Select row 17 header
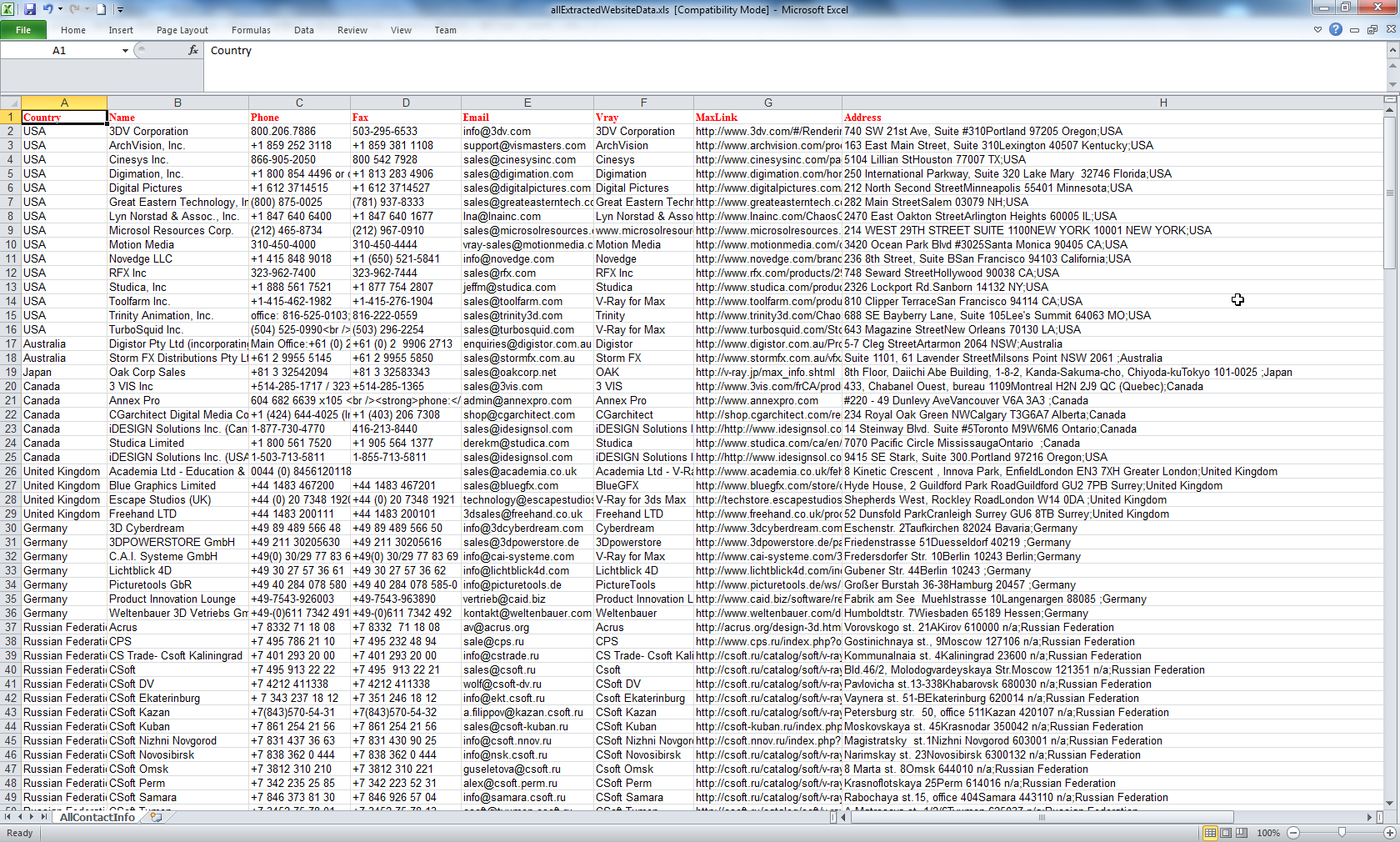This screenshot has height=842, width=1400. [11, 343]
